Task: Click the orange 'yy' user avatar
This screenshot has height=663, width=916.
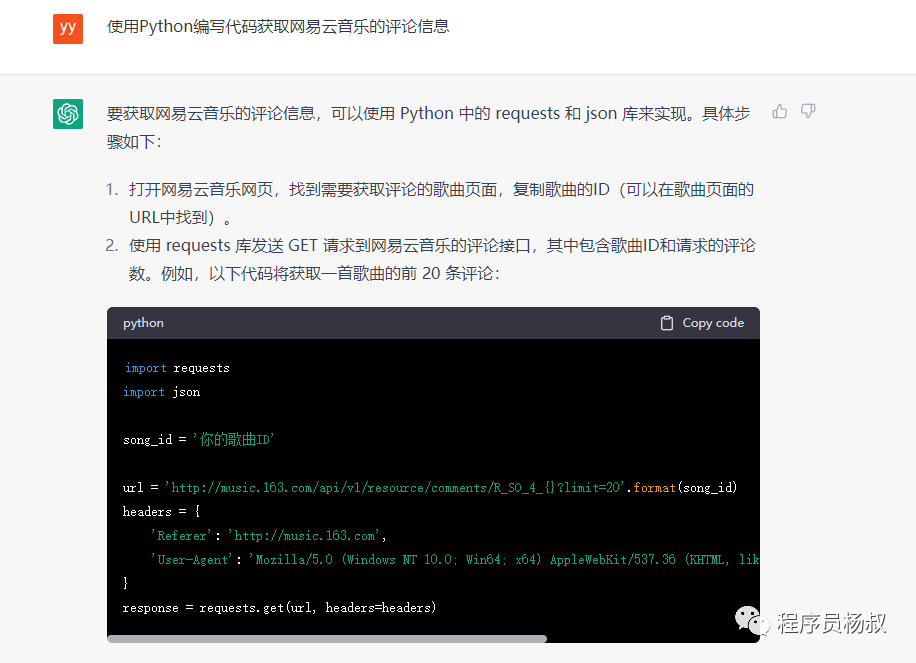Action: (x=68, y=29)
